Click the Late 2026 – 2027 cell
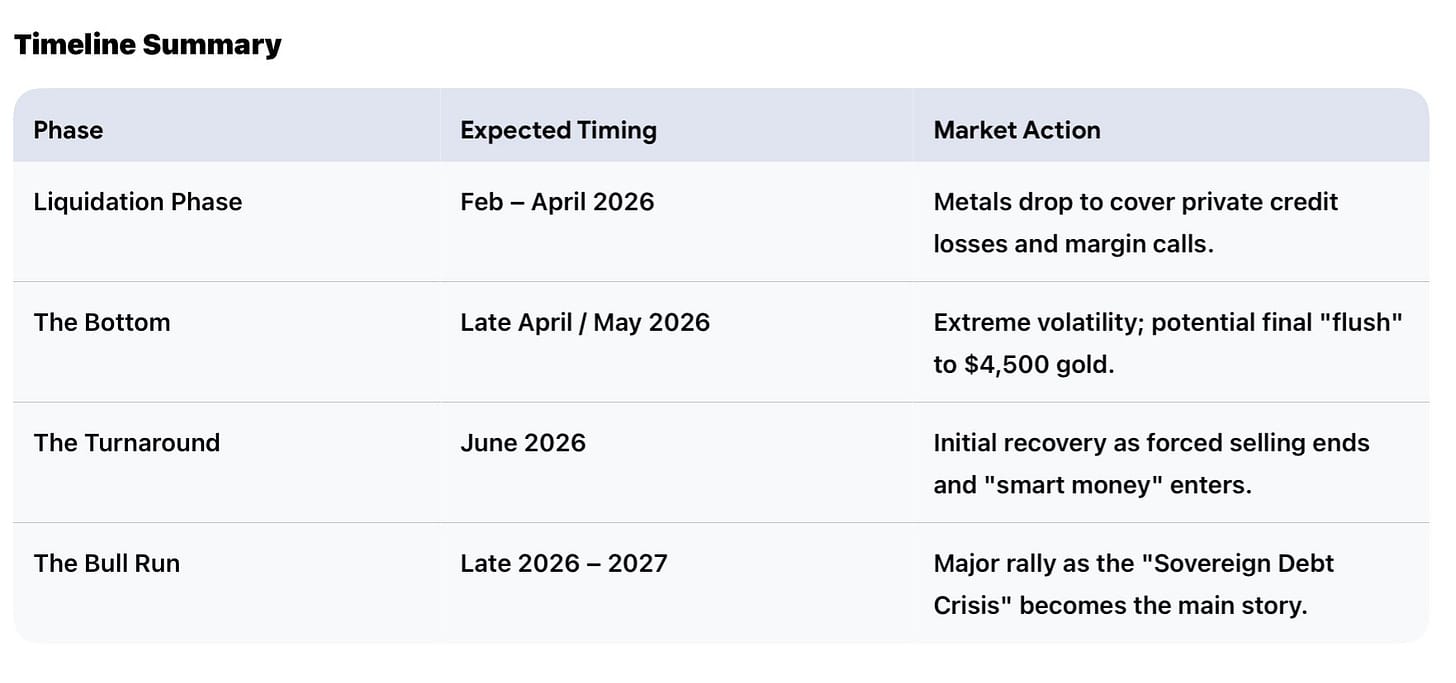 563,564
